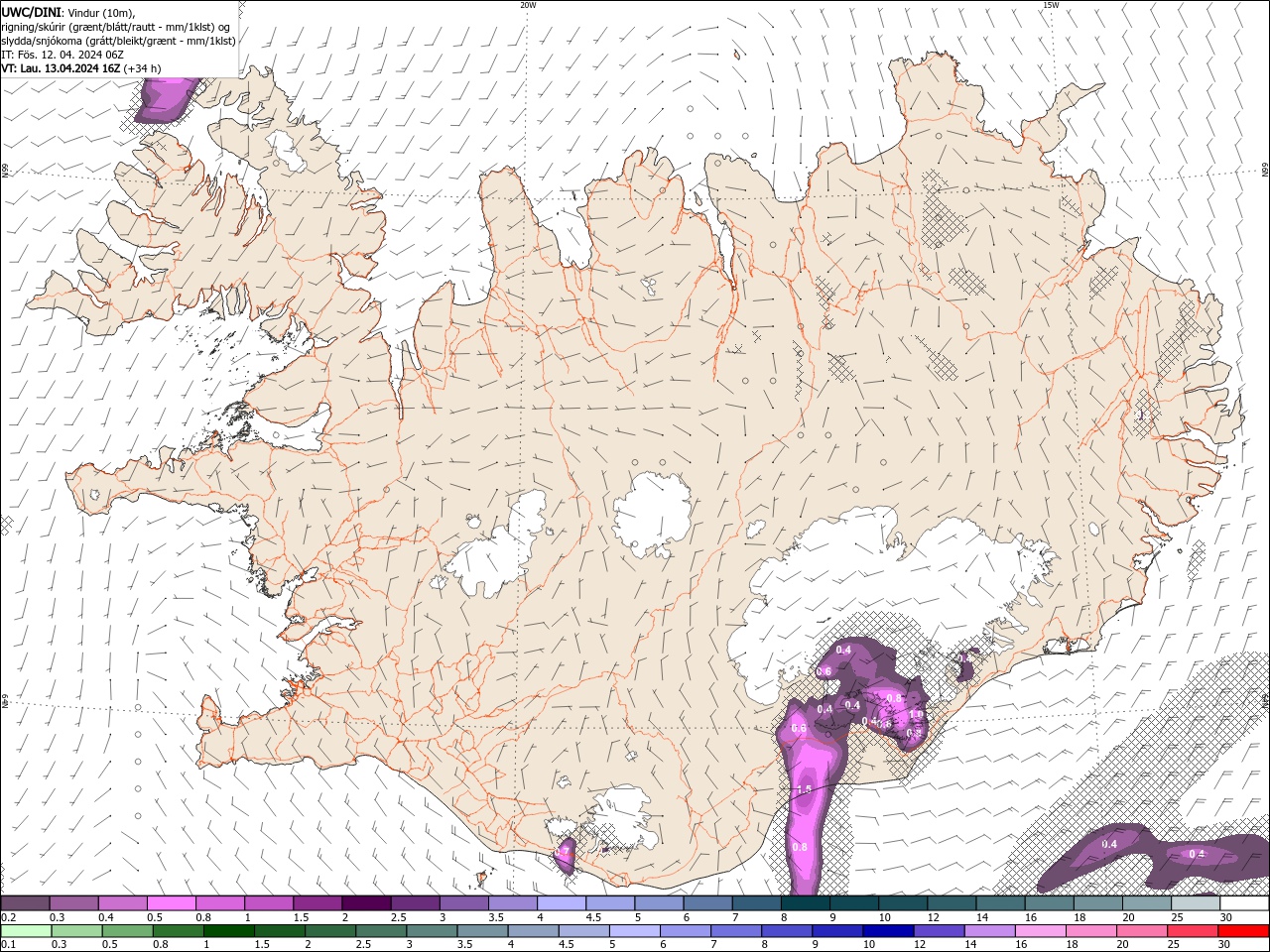
Task: Select the dark teal 8–9 upper legend swatch
Action: click(804, 903)
